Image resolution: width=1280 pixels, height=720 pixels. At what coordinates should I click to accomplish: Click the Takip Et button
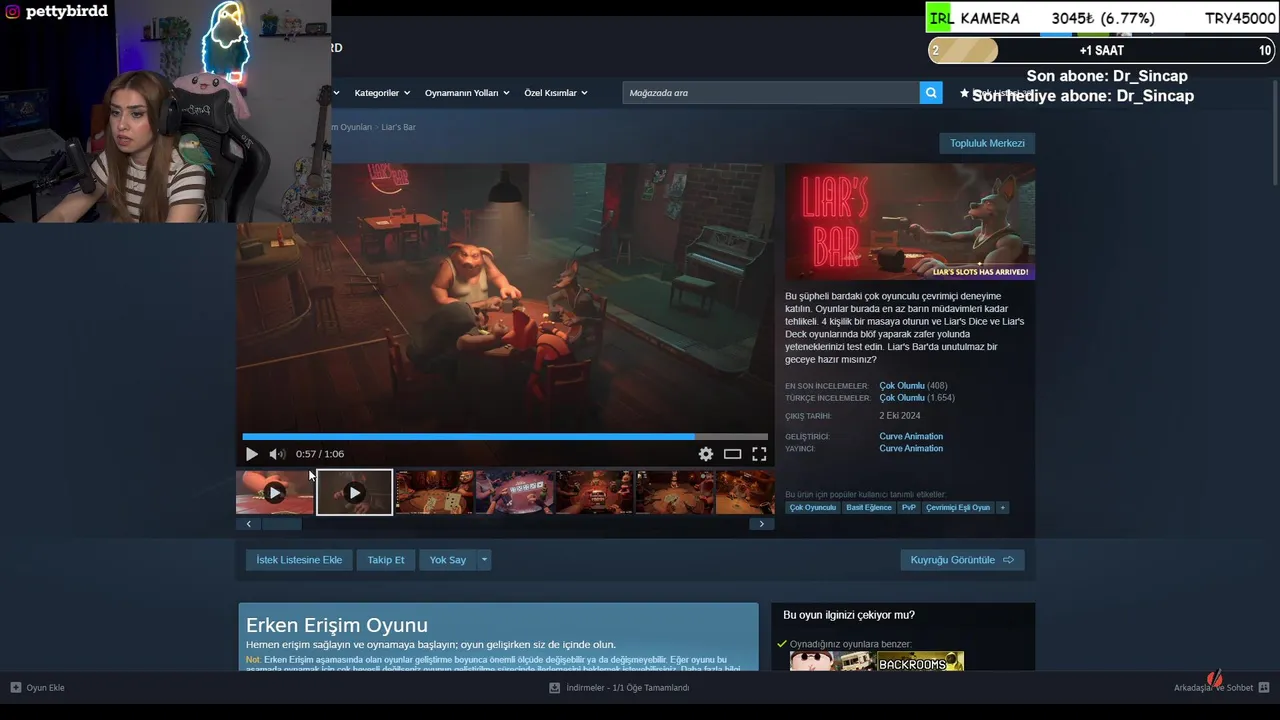386,560
